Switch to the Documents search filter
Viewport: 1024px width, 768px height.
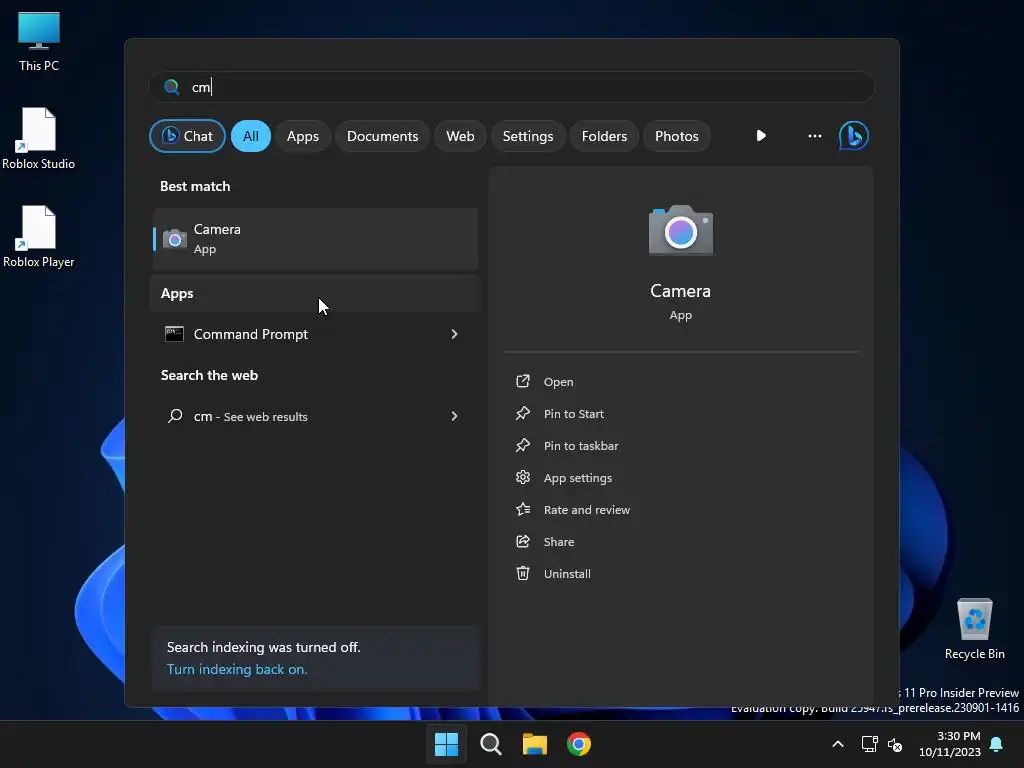tap(382, 136)
